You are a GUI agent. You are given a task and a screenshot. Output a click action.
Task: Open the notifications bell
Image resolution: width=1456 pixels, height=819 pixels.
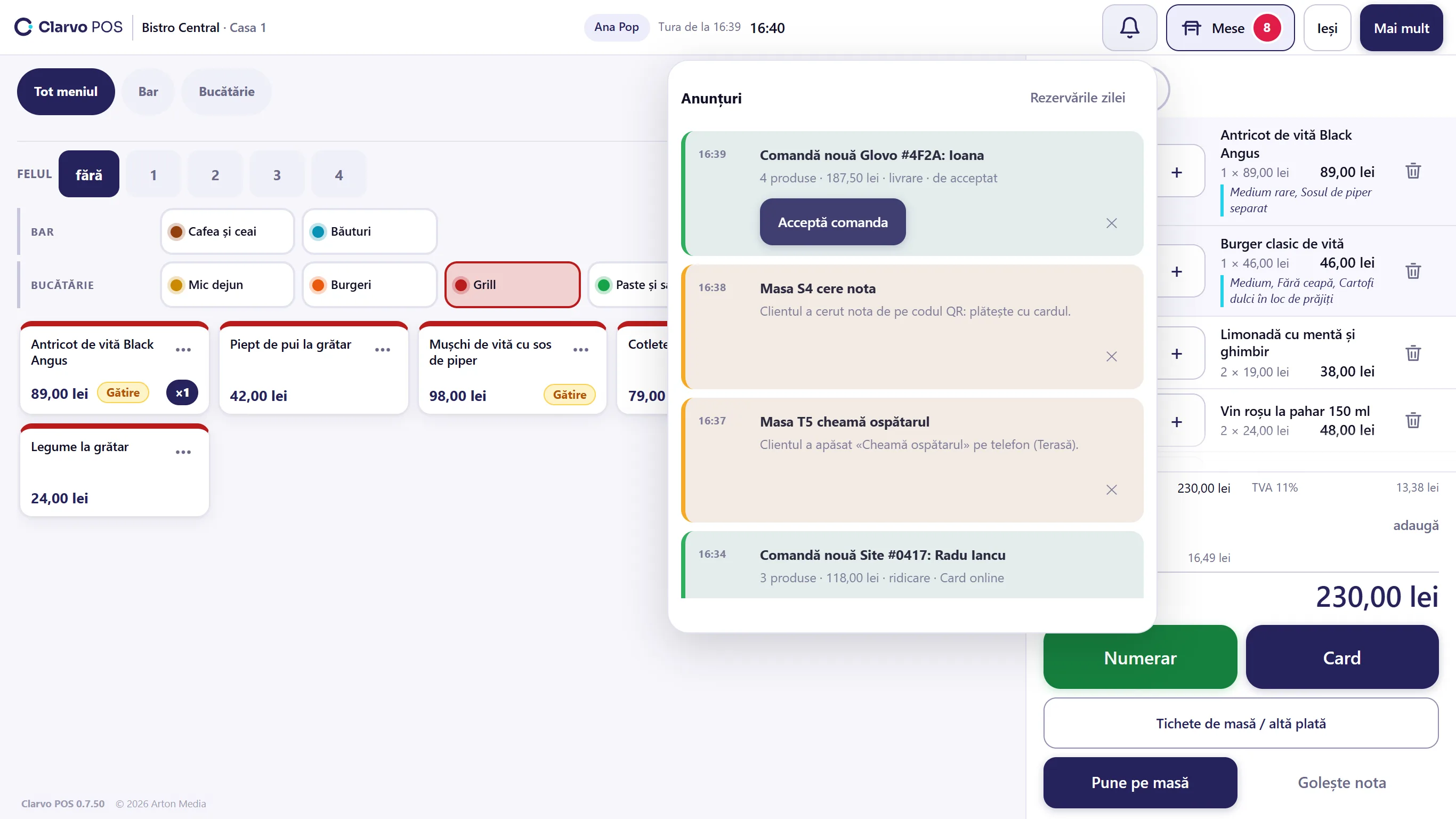(1129, 28)
